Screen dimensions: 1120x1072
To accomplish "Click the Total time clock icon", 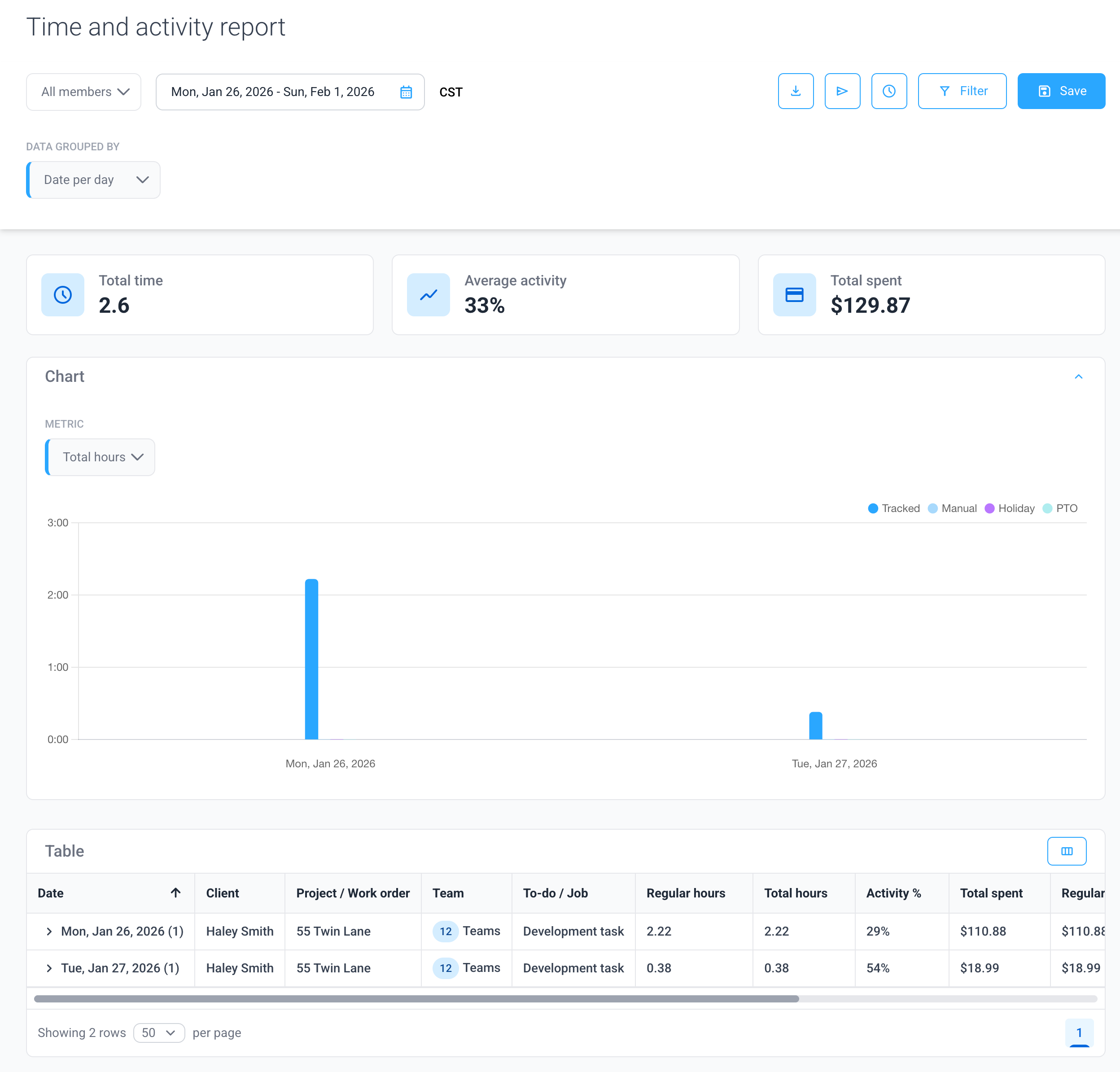I will pyautogui.click(x=63, y=295).
